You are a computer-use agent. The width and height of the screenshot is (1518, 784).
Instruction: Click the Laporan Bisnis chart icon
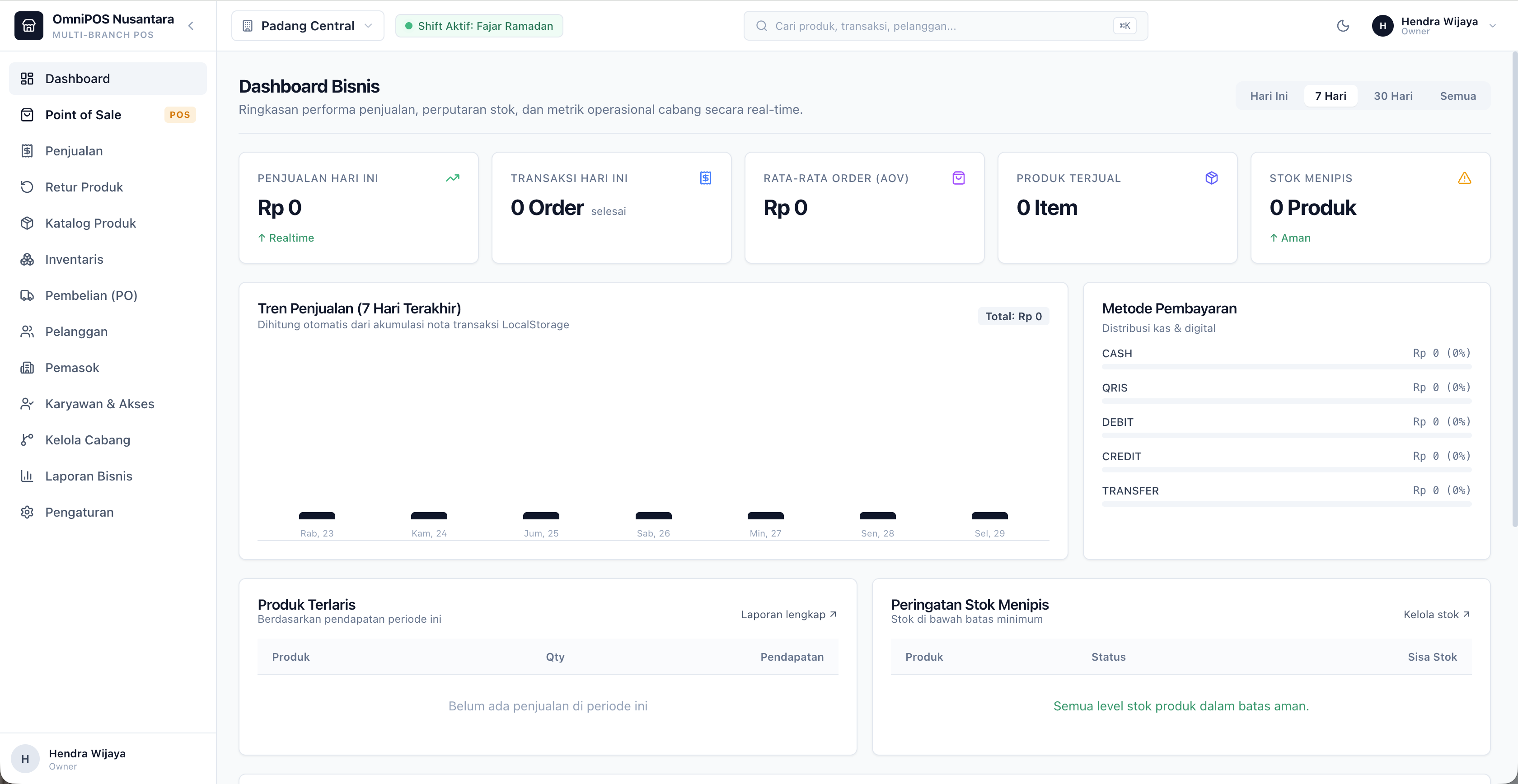pos(27,476)
